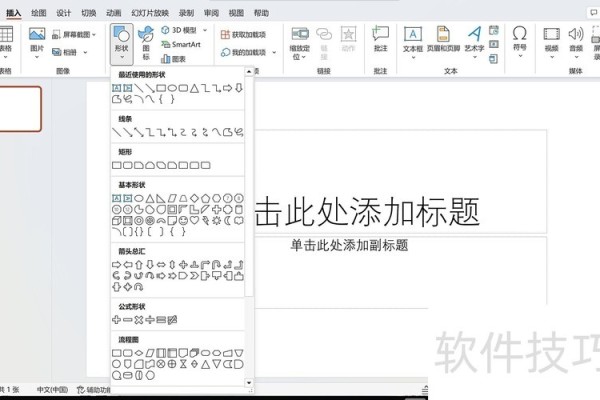This screenshot has height=400, width=600.
Task: Click the 视频 (Video) icon
Action: click(551, 34)
